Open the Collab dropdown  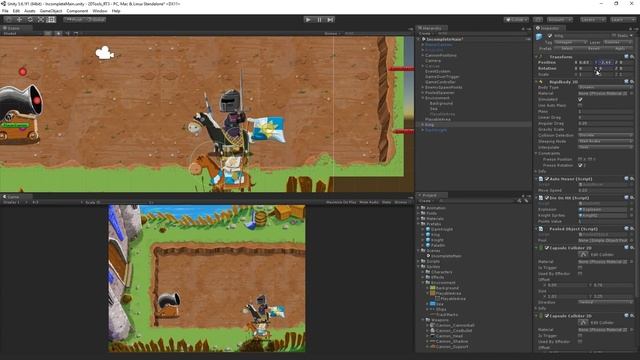pos(516,20)
